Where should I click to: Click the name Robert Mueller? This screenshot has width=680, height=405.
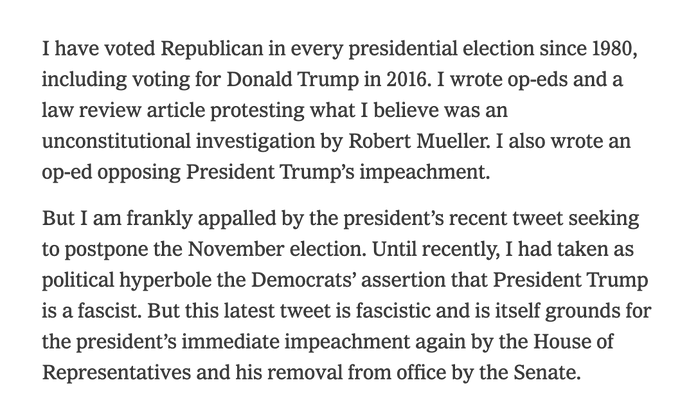(418, 141)
